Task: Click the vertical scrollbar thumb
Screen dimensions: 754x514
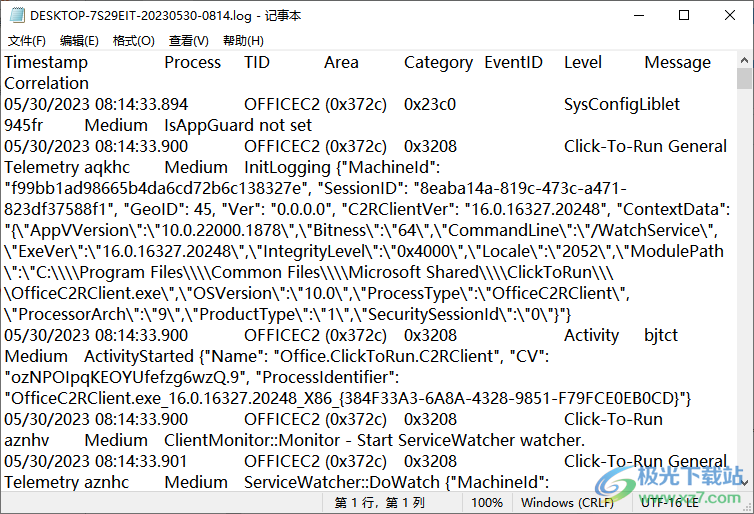Action: 744,78
